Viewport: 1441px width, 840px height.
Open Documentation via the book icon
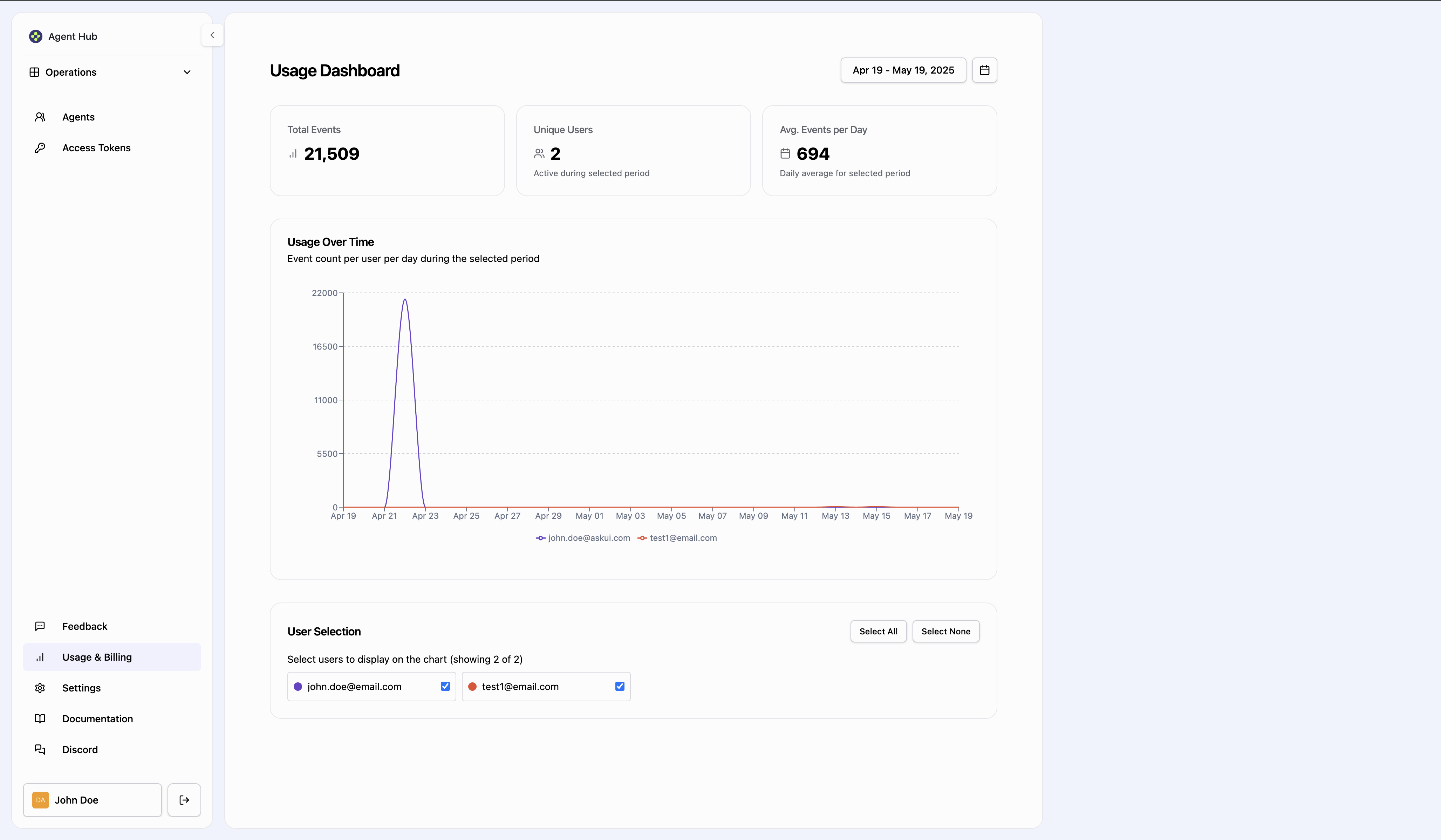pyautogui.click(x=40, y=718)
